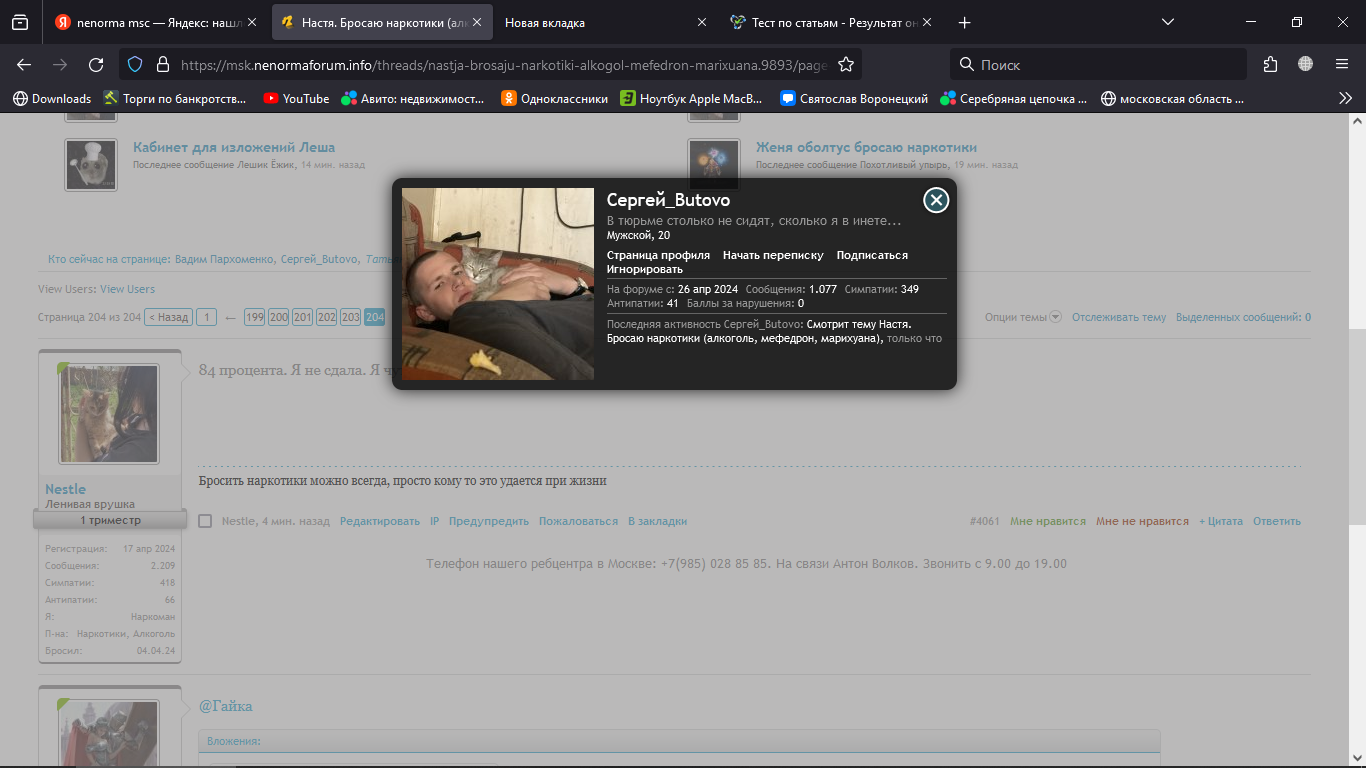Open Ноутбук Apple MacB bookmark
The image size is (1366, 768).
pyautogui.click(x=691, y=99)
